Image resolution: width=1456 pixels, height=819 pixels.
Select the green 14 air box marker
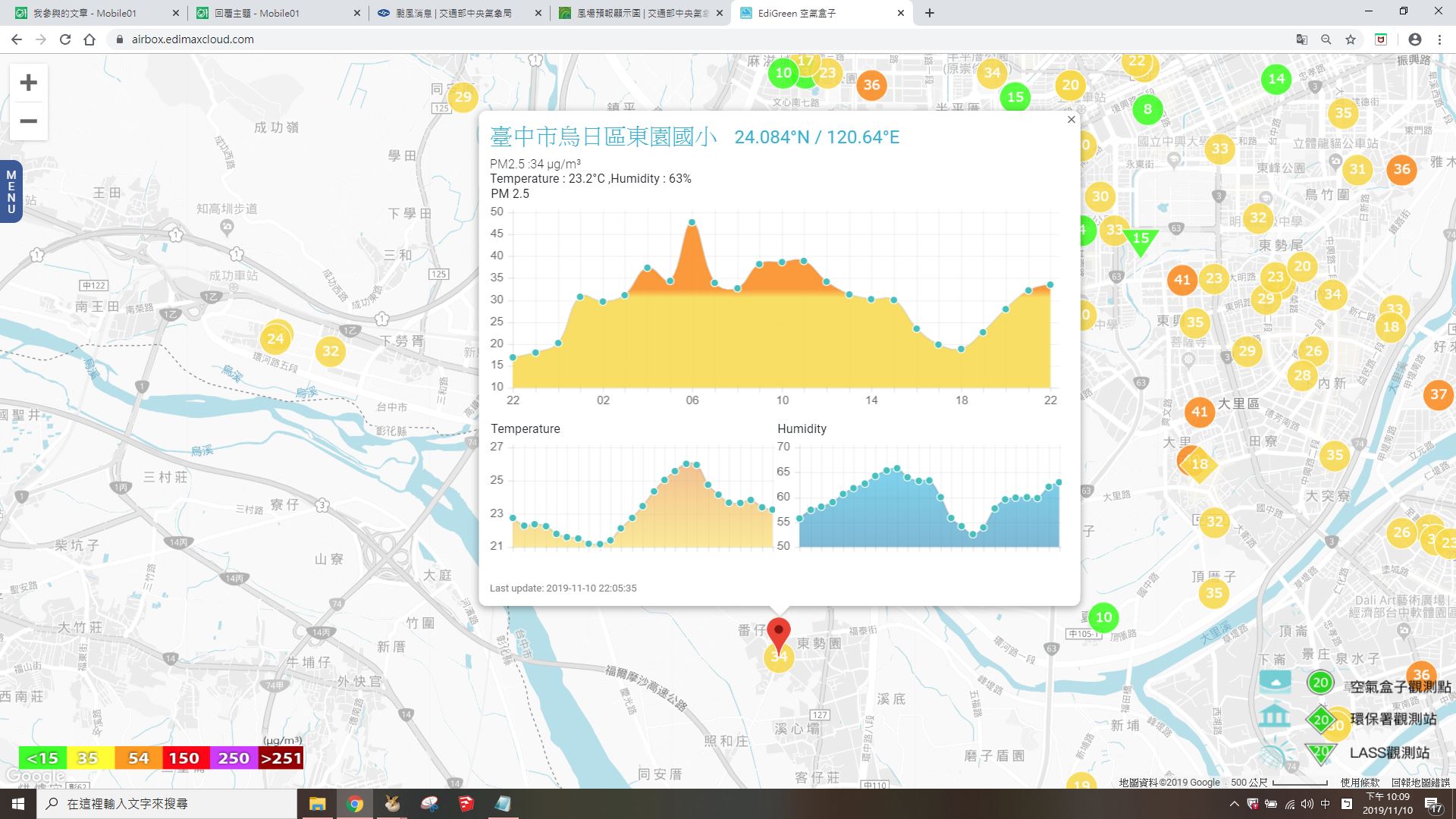(1276, 78)
